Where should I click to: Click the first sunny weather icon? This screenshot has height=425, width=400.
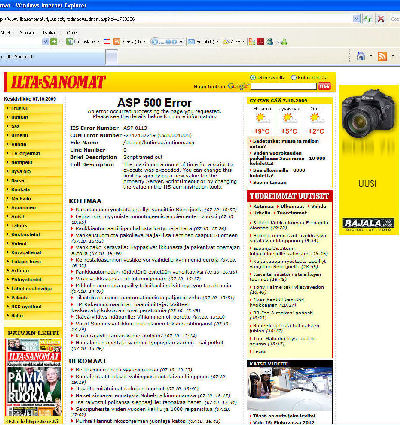coord(260,117)
